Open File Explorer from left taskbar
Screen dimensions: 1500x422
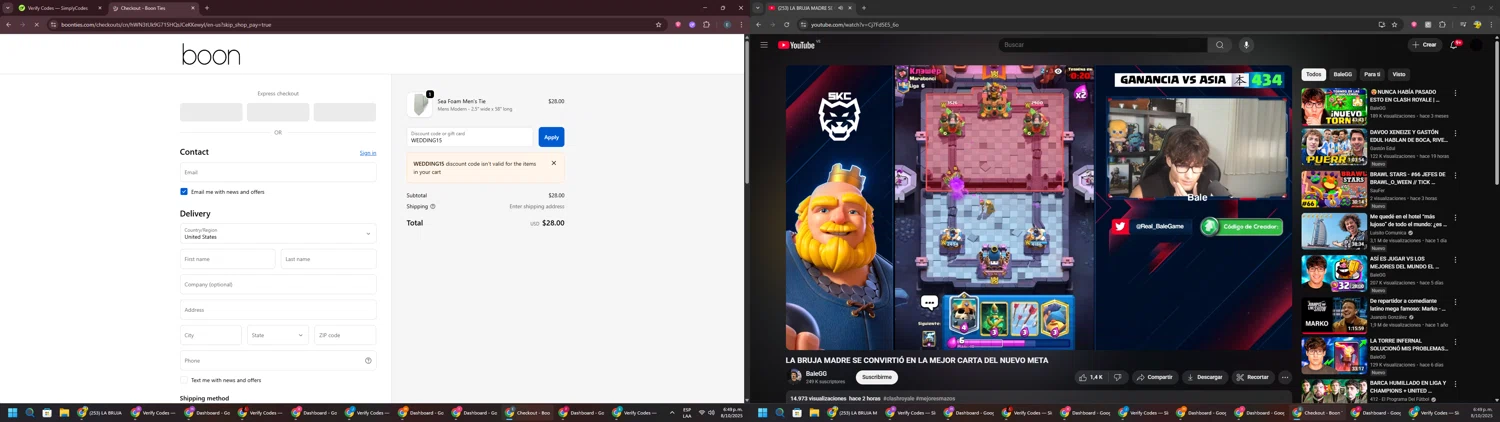tap(64, 412)
